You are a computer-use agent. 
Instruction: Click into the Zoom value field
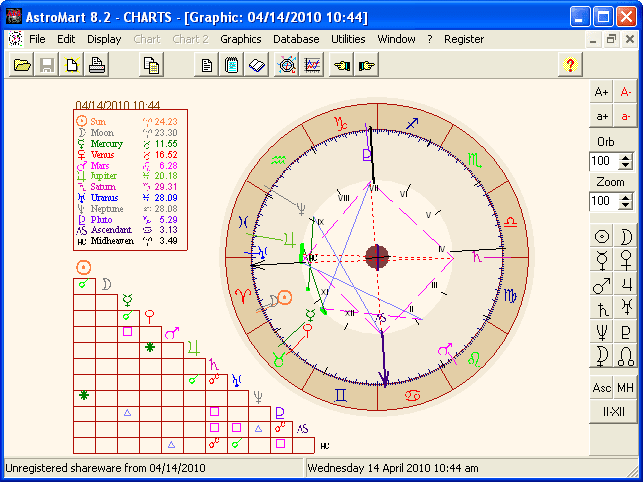point(604,201)
